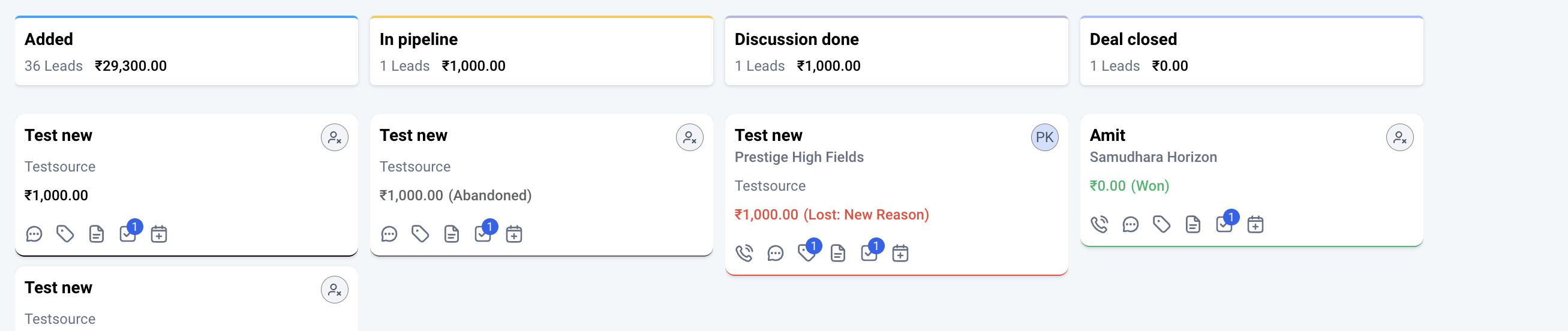Open tasks icon on the Lost lead card
The image size is (1568, 331).
point(869,253)
